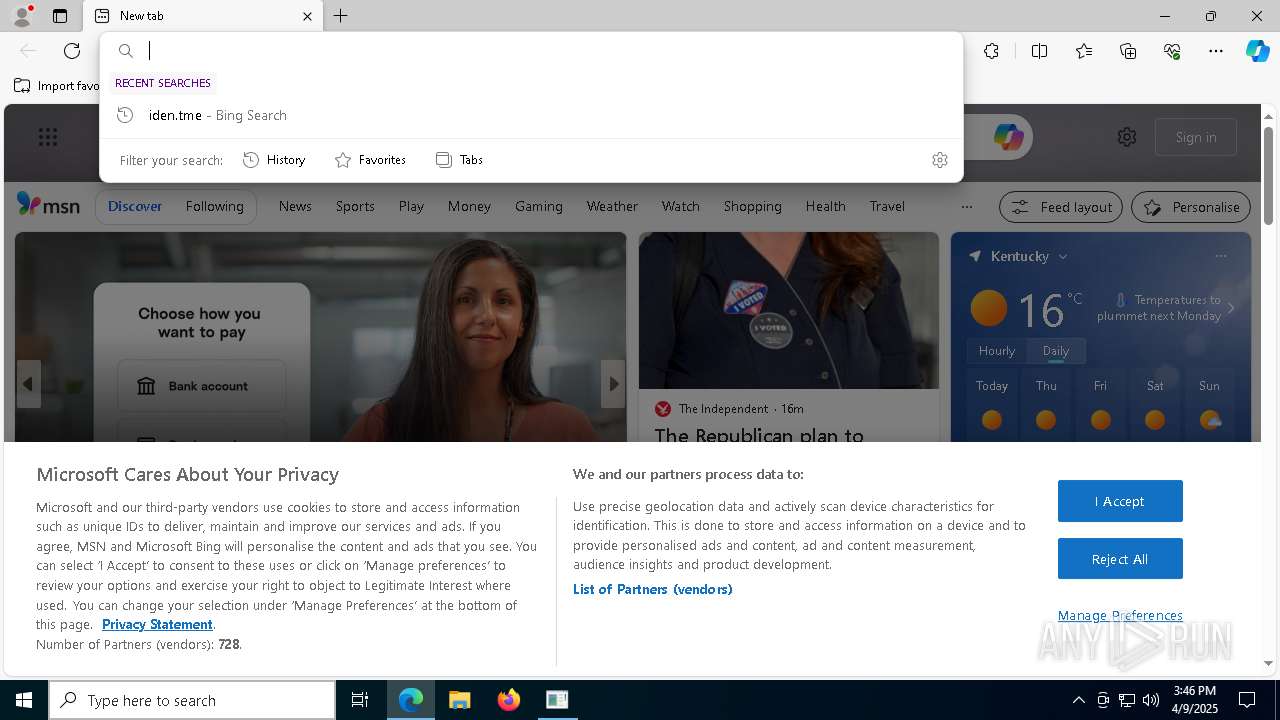Open the tab actions menu icon
This screenshot has width=1280, height=720.
click(60, 16)
